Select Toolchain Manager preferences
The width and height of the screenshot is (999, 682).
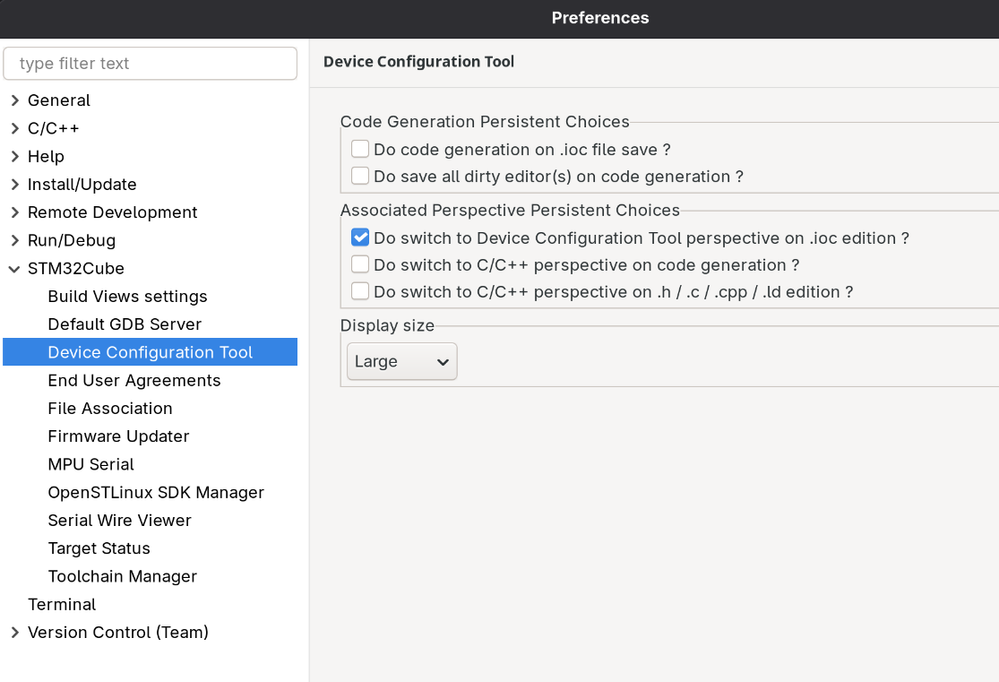coord(122,577)
